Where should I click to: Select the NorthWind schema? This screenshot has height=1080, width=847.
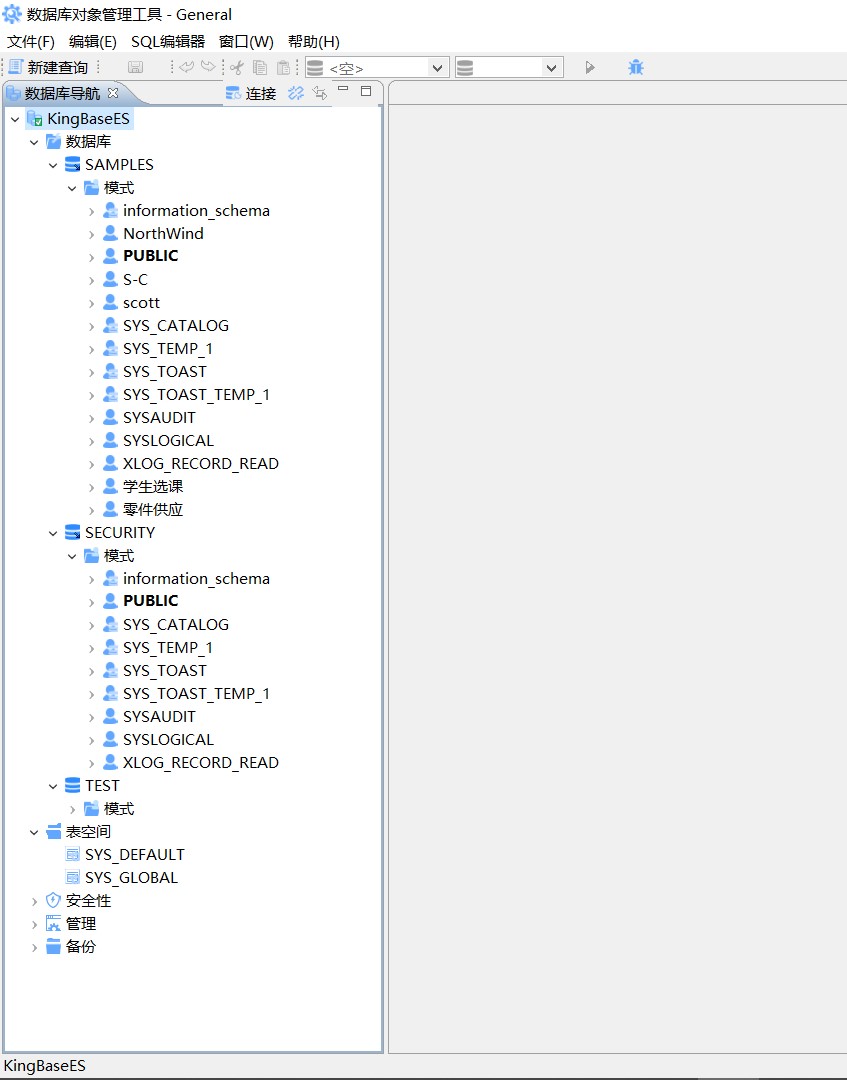tap(164, 233)
